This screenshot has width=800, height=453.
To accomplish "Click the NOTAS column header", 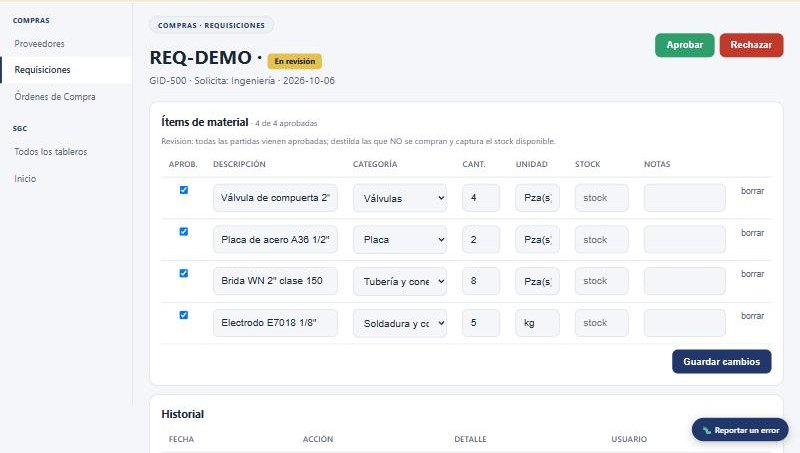I will click(657, 164).
